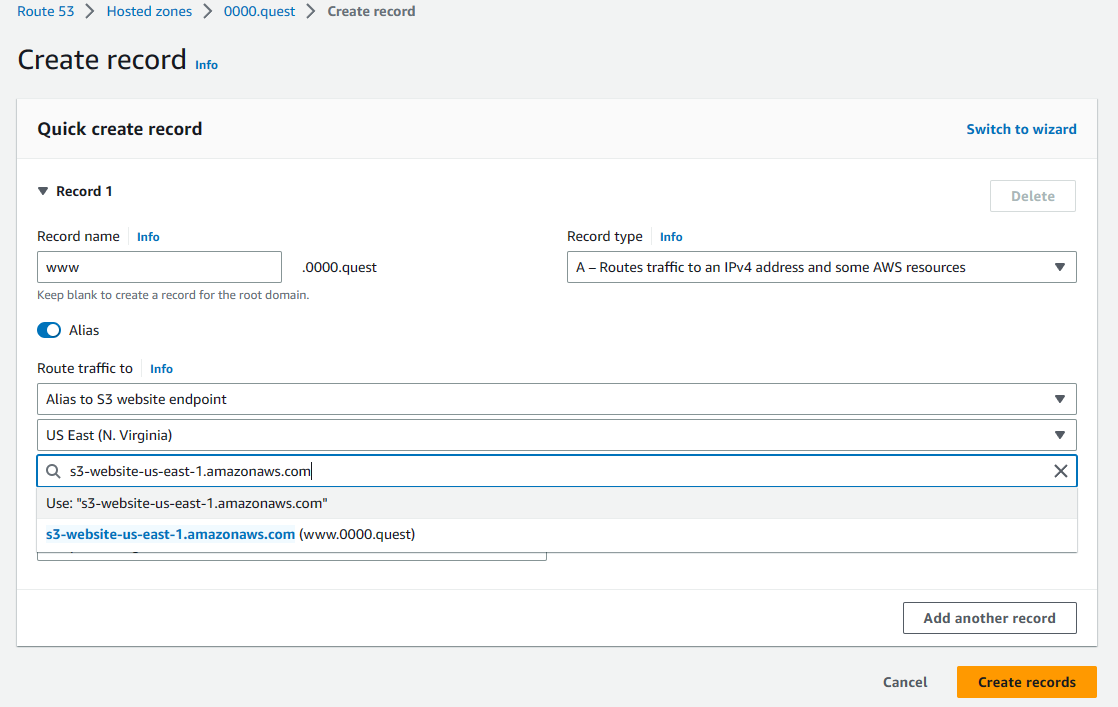Open the Create record Info link

point(206,64)
